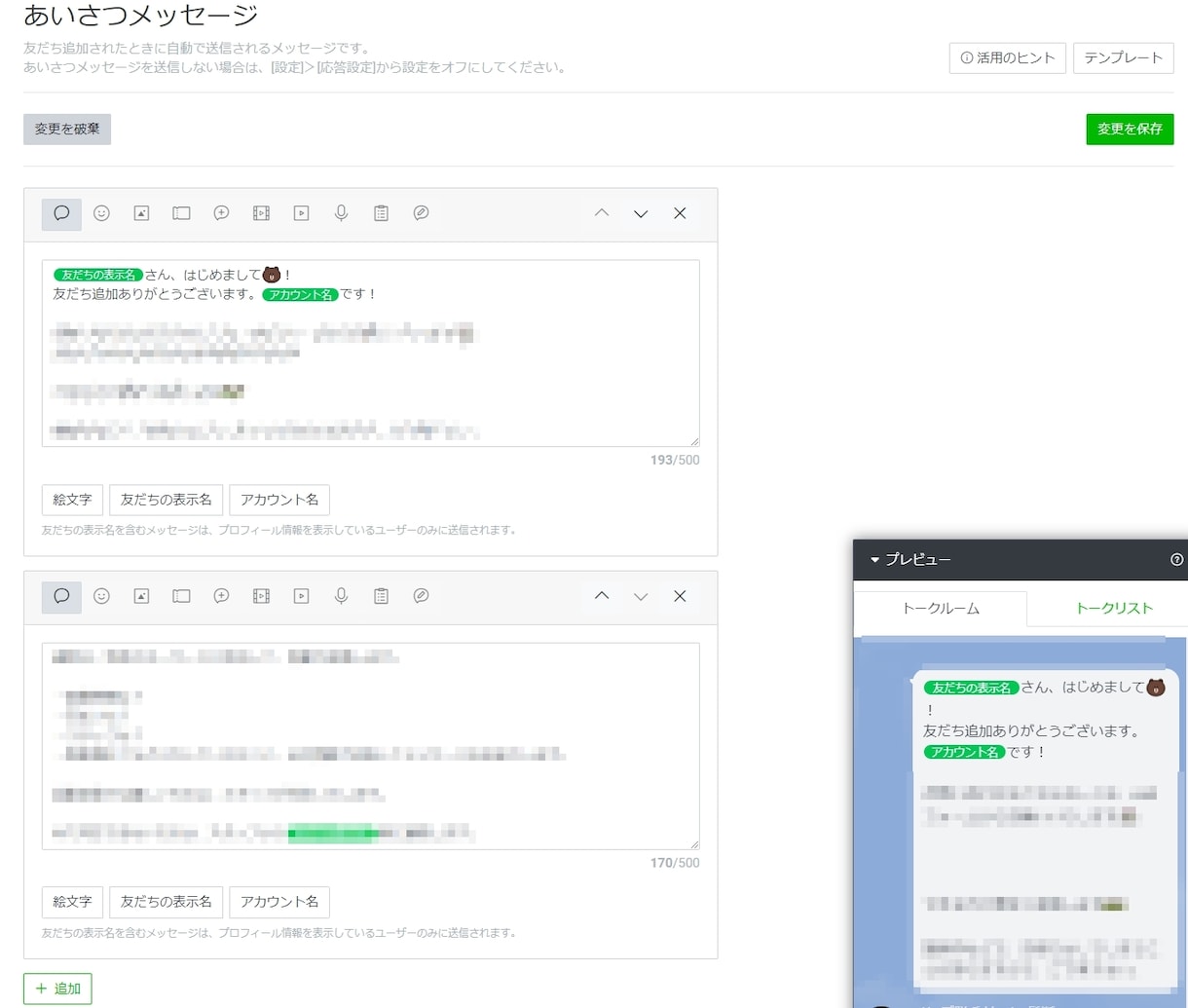
Task: Click inside first message text area
Action: point(370,354)
